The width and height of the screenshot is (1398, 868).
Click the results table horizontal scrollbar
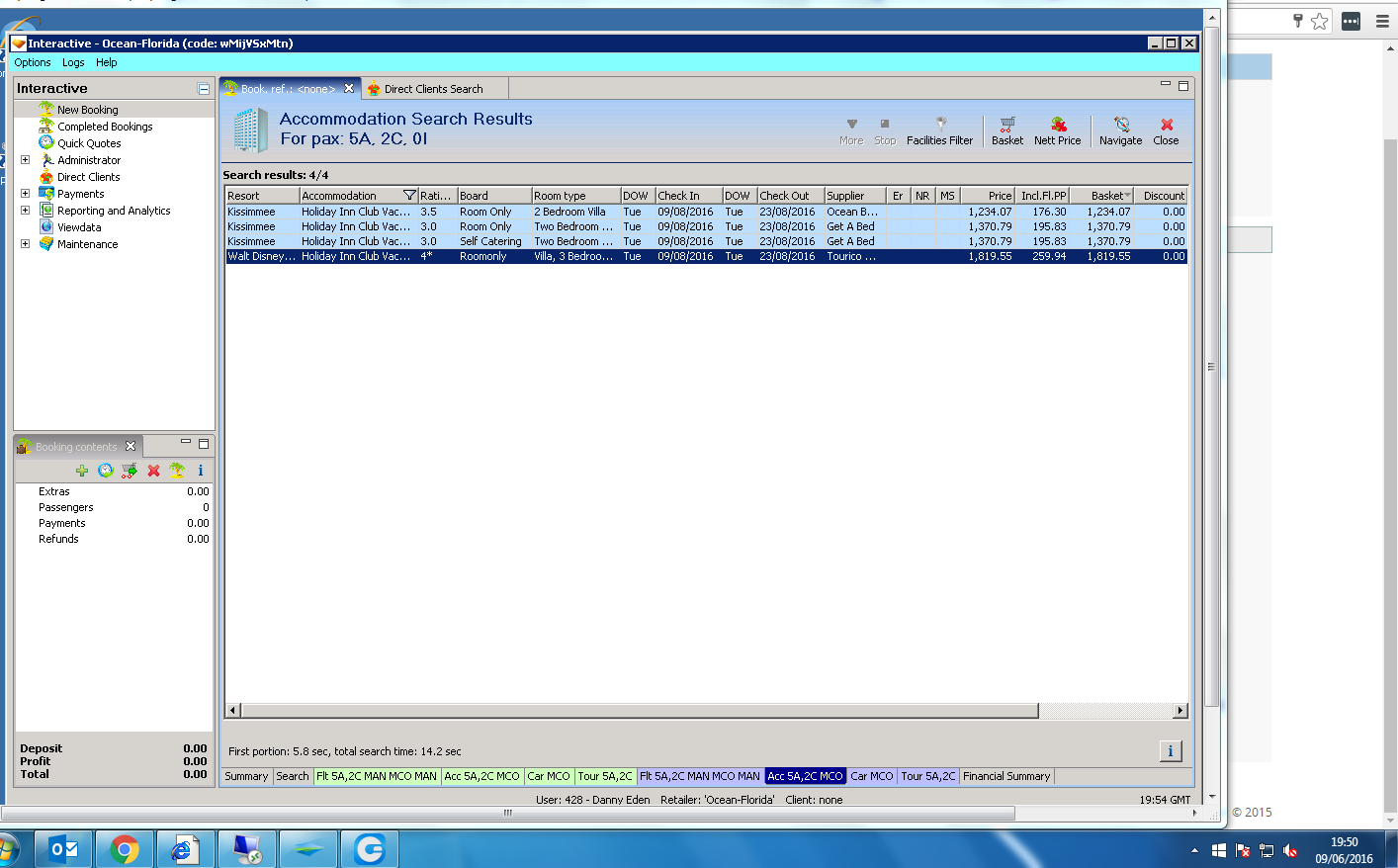(x=640, y=711)
